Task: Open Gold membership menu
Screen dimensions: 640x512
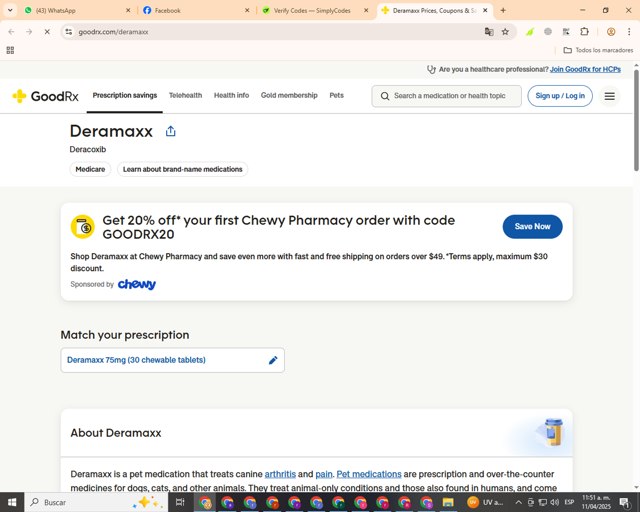Action: [x=289, y=96]
